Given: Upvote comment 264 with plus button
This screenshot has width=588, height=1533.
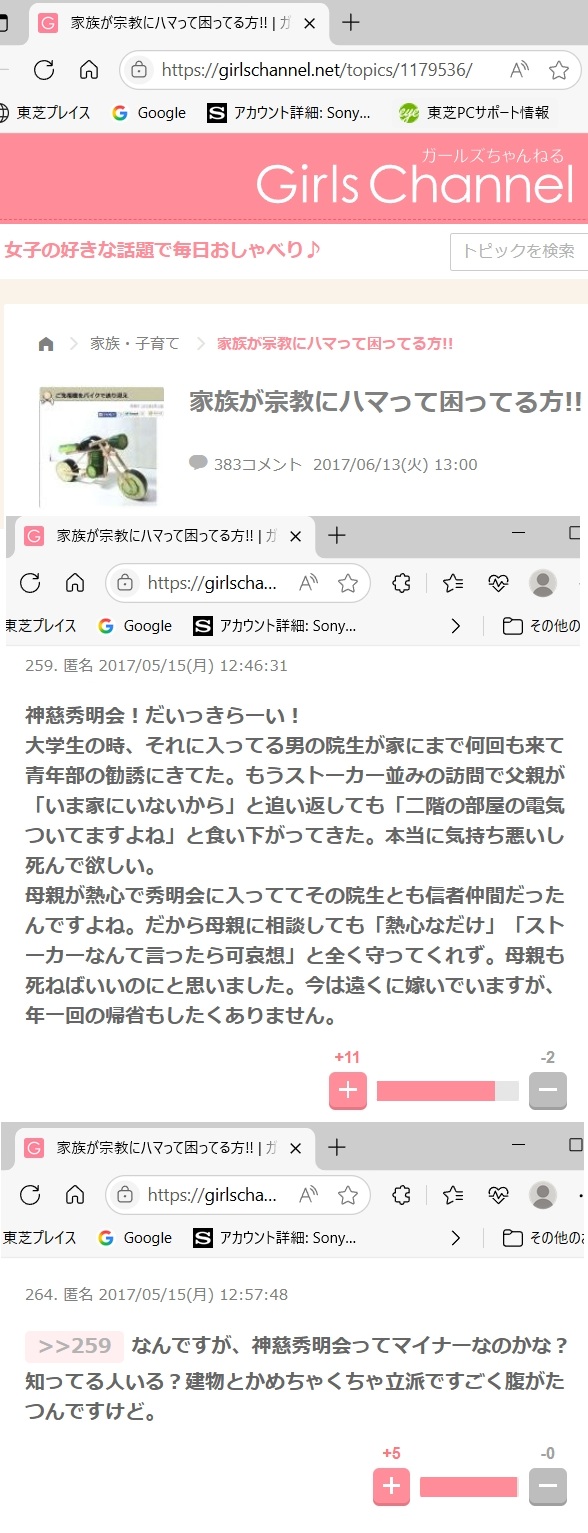Looking at the screenshot, I should click(x=391, y=1486).
